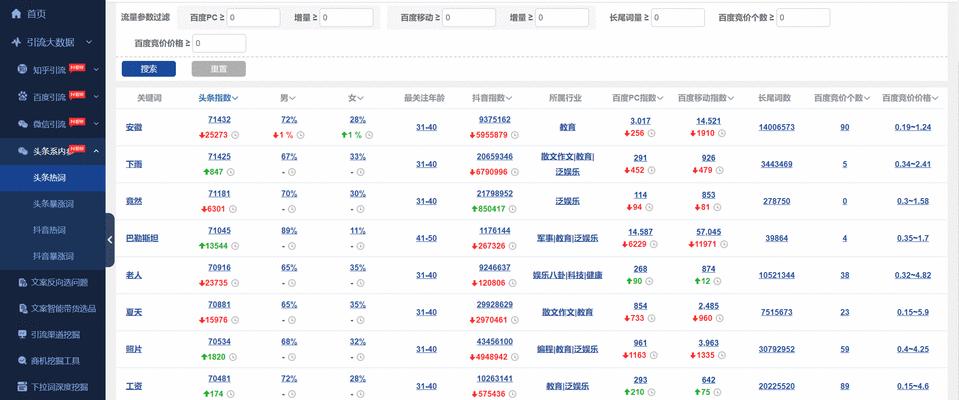Sort by 抖音指数 column header
This screenshot has width=959, height=400.
tap(492, 98)
